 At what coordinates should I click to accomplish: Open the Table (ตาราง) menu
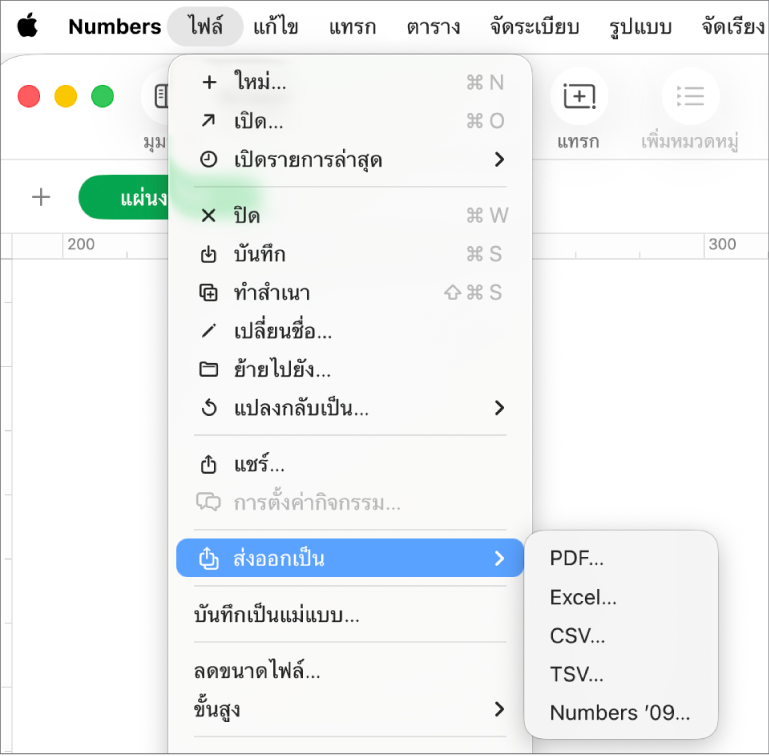(433, 26)
